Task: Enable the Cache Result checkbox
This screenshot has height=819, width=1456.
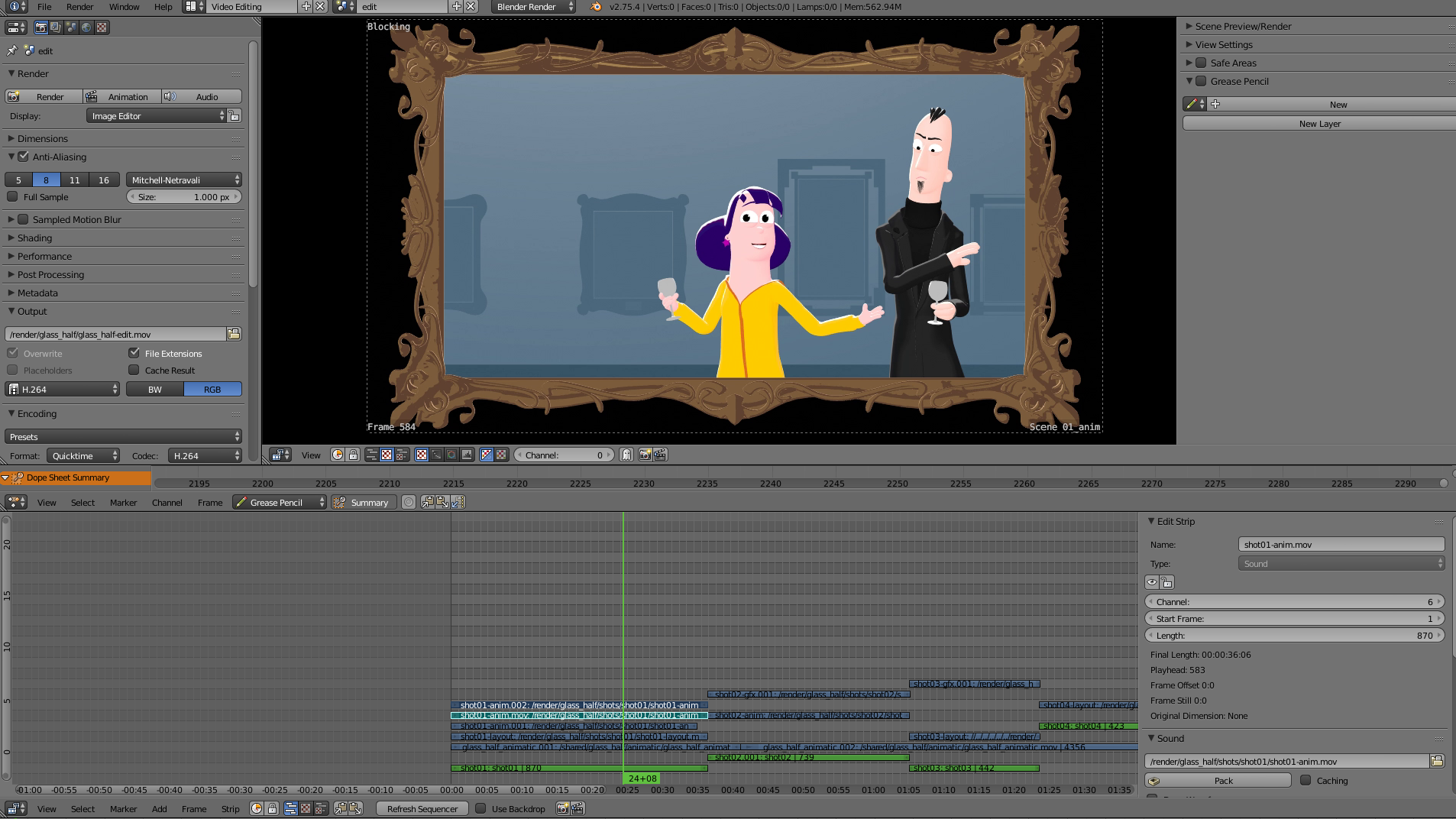Action: pyautogui.click(x=134, y=371)
